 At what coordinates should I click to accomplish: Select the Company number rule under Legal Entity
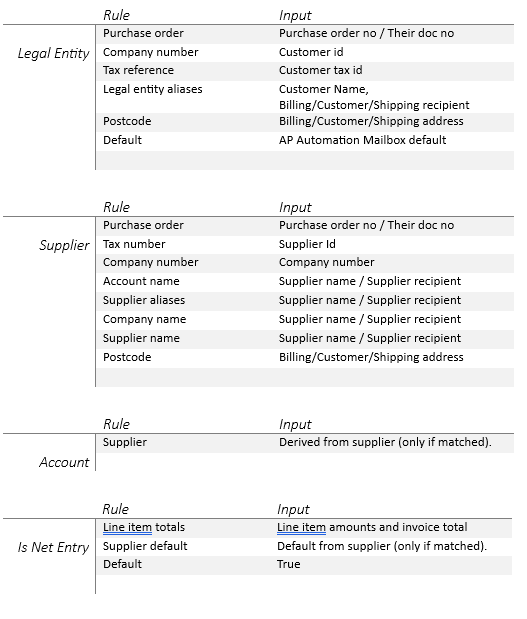click(x=150, y=52)
